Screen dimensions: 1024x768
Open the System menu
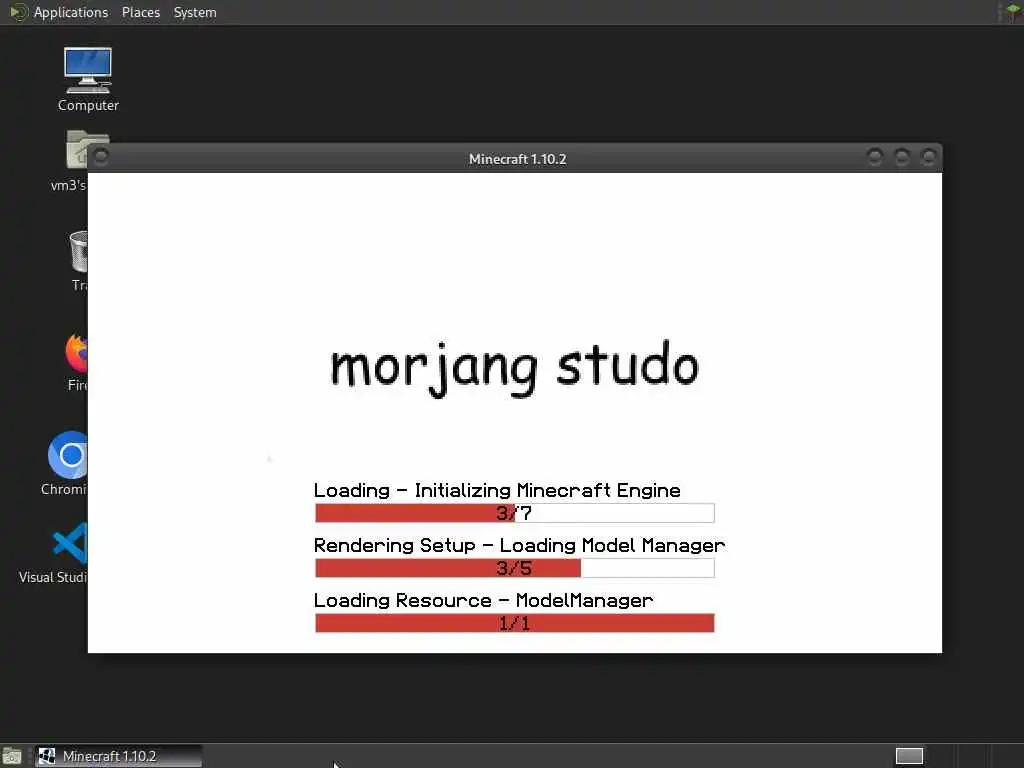[x=195, y=12]
